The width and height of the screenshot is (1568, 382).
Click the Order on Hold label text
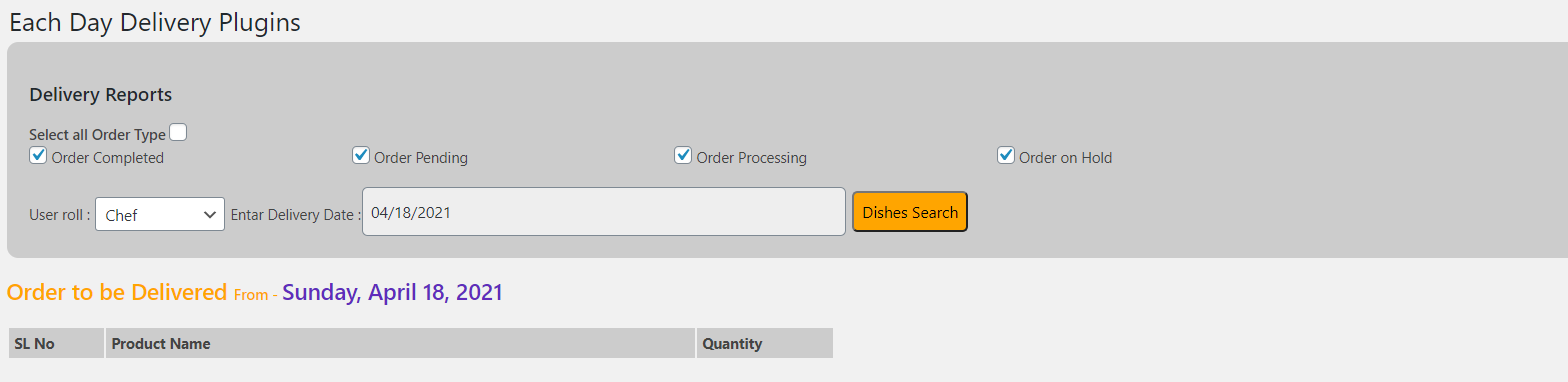click(1066, 158)
